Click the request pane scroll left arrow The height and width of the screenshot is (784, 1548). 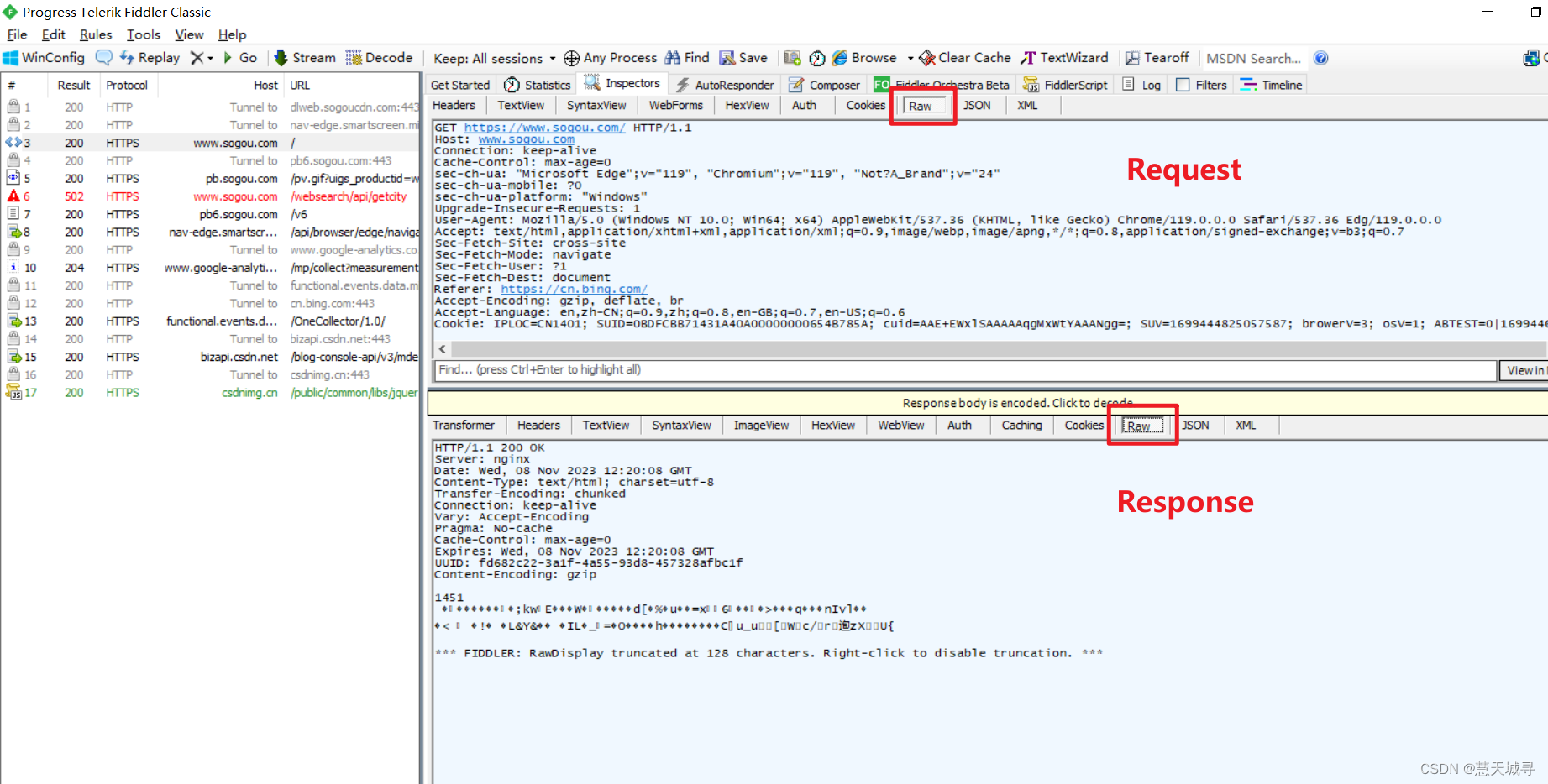click(x=443, y=348)
